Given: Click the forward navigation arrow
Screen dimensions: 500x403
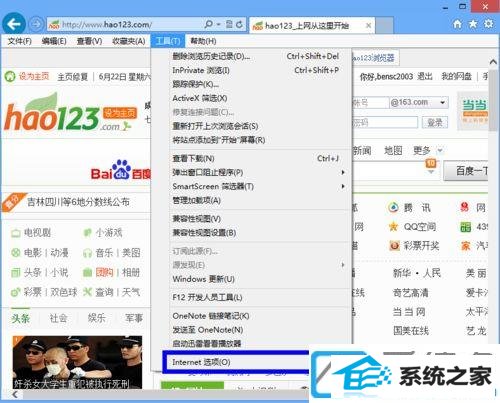Looking at the screenshot, I should [x=36, y=24].
